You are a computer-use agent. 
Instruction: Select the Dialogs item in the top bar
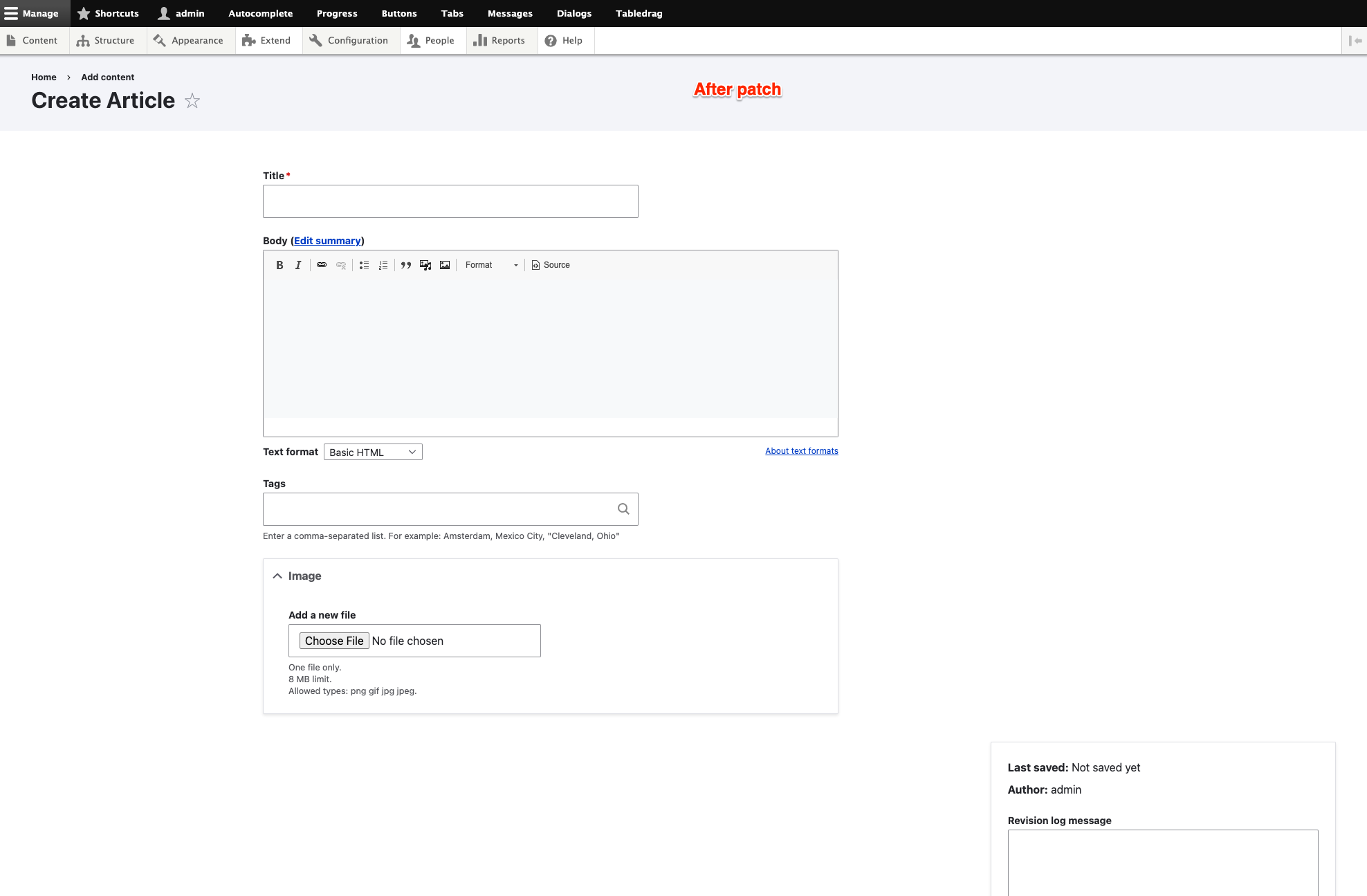(574, 13)
